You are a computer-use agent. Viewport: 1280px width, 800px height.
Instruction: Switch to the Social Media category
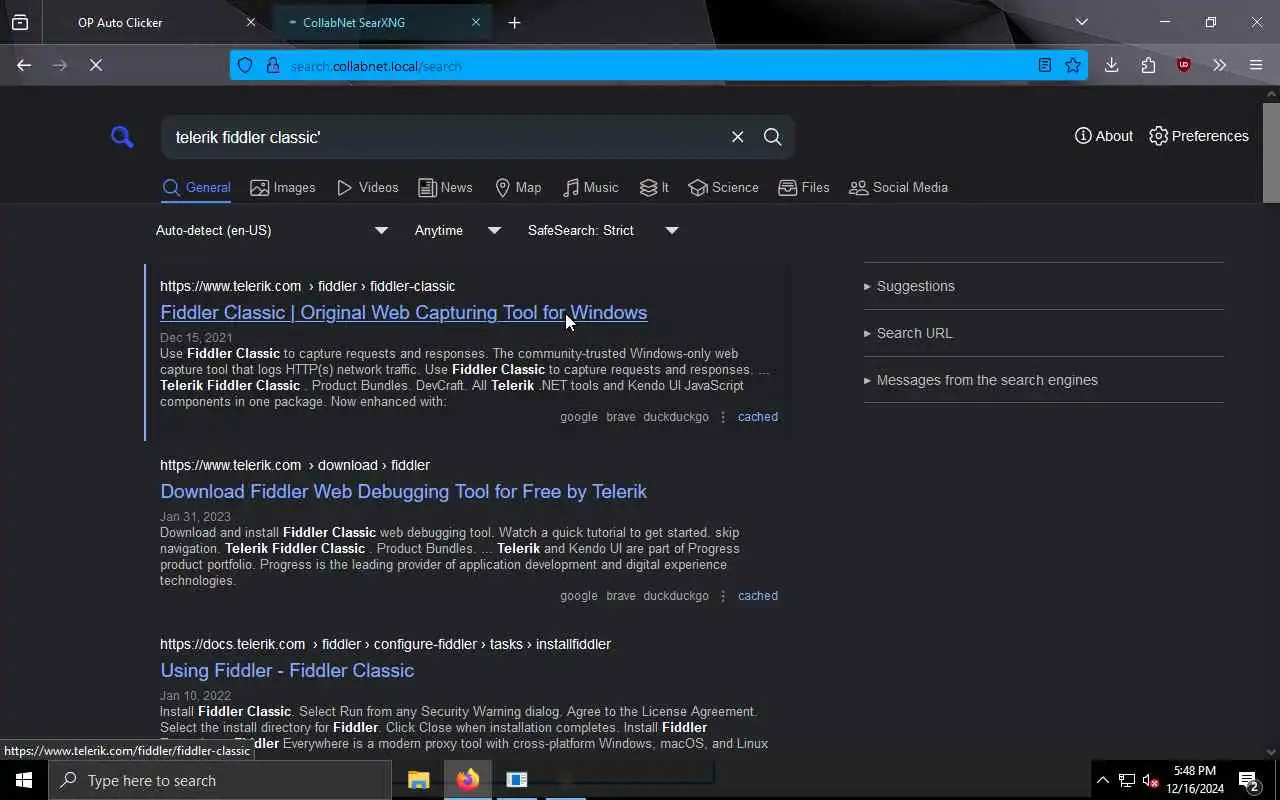tap(898, 187)
